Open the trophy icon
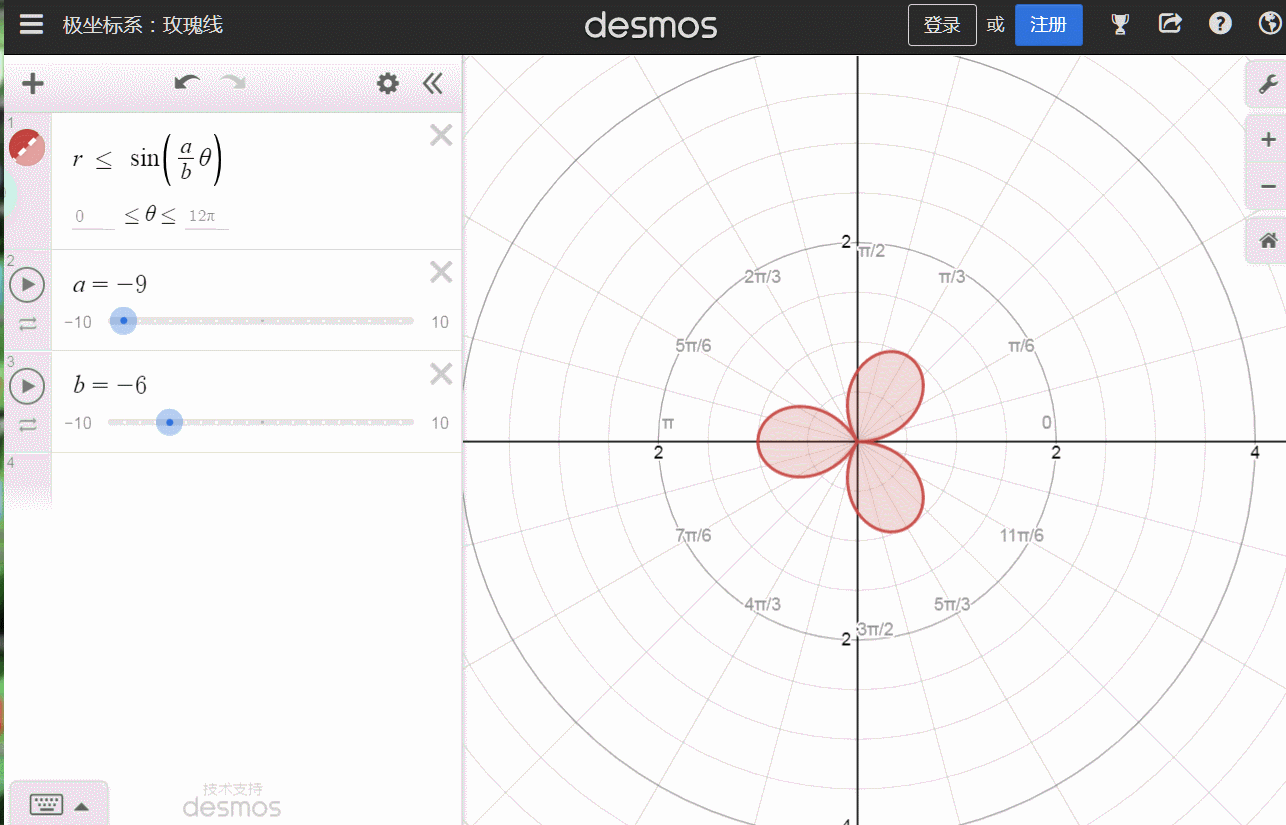The height and width of the screenshot is (825, 1286). pos(1121,24)
